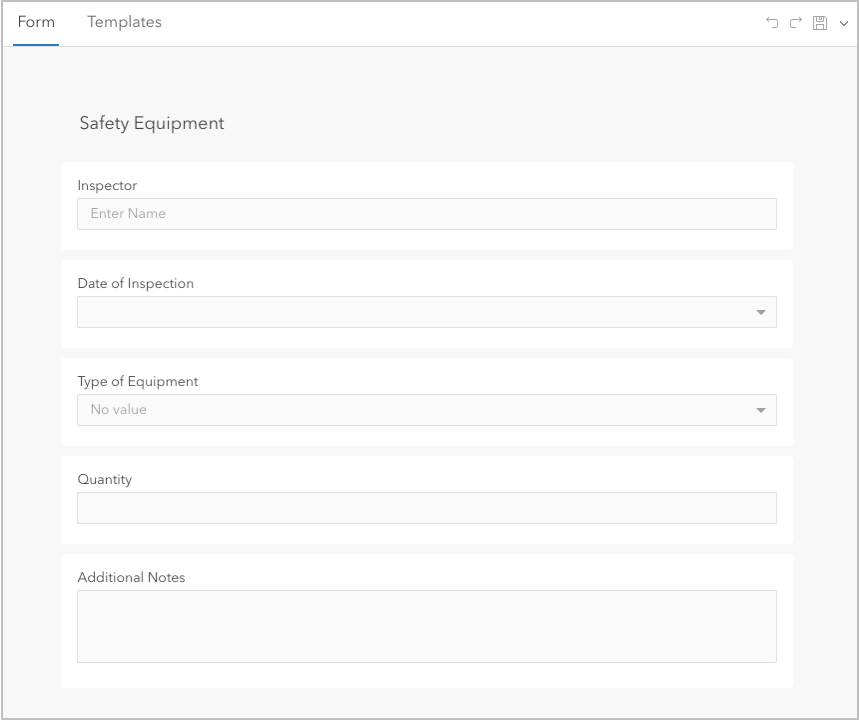
Task: Switch to the Form tab
Action: pos(36,21)
